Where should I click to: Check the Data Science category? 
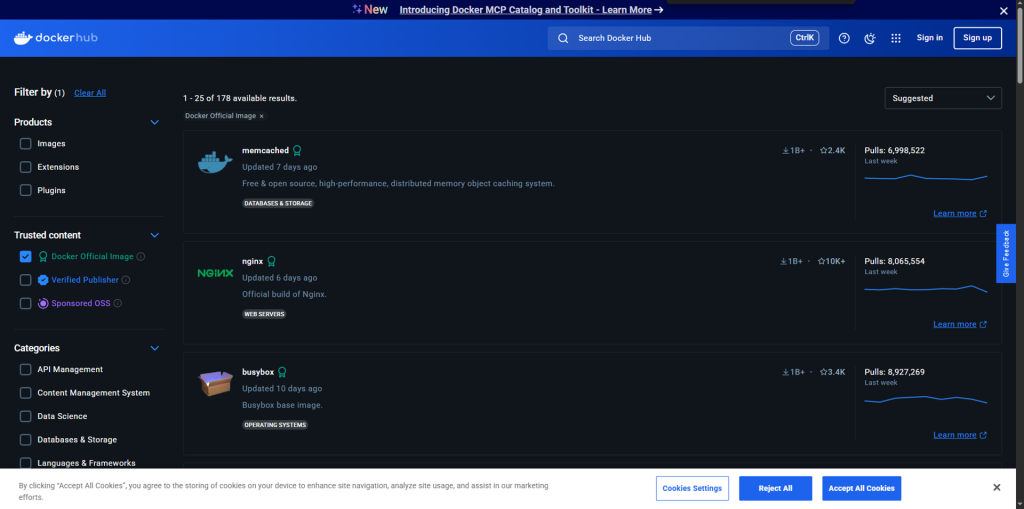pyautogui.click(x=25, y=416)
